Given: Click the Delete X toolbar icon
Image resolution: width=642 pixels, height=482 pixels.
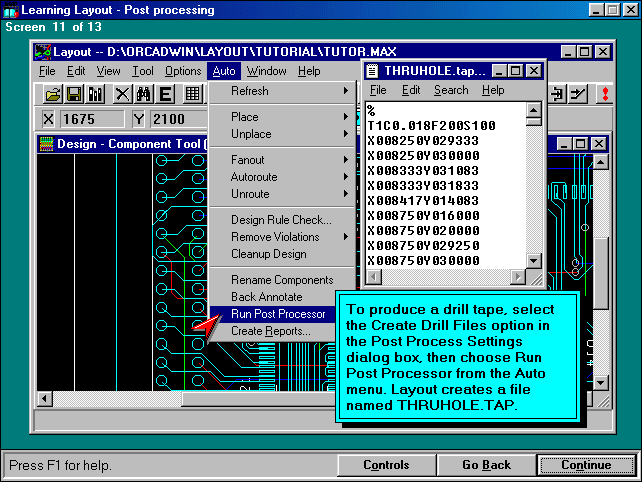Looking at the screenshot, I should tap(122, 94).
